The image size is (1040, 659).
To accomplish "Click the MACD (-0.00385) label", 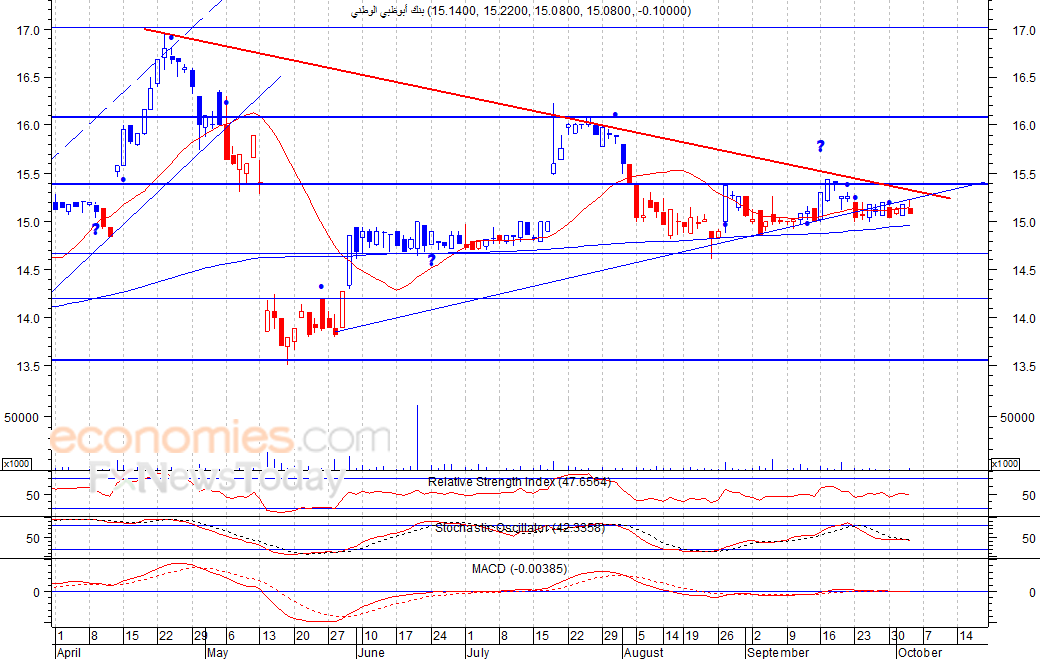I will 519,569.
